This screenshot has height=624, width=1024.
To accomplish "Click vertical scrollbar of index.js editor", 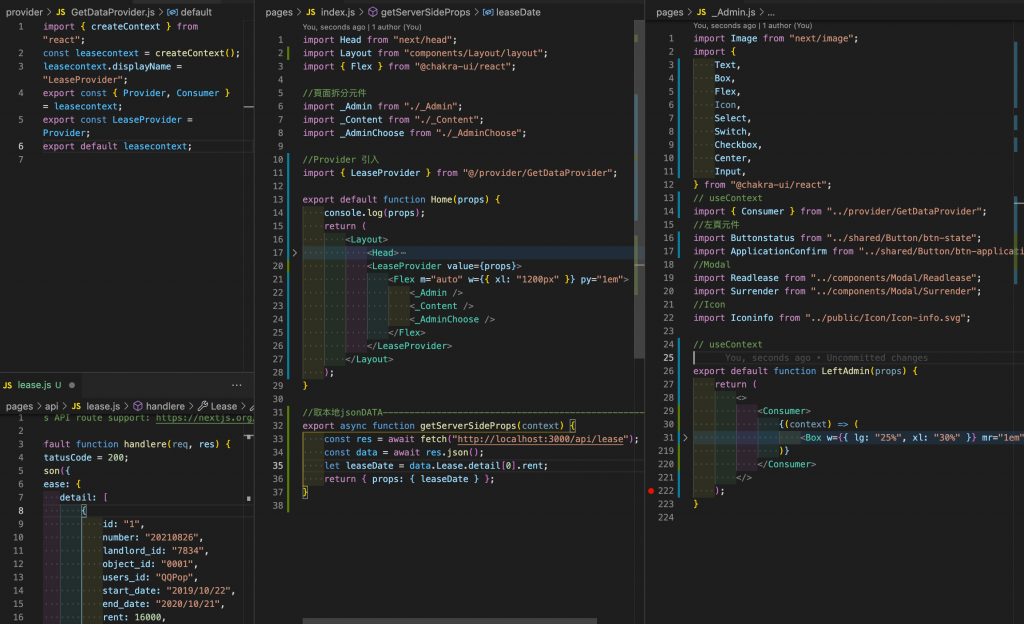I will (639, 189).
